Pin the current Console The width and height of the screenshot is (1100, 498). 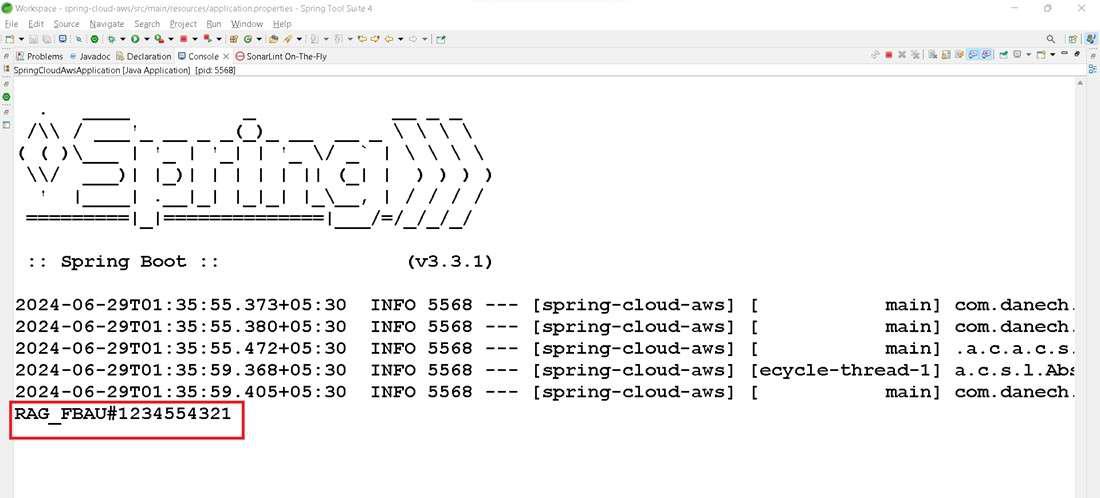coord(1004,54)
